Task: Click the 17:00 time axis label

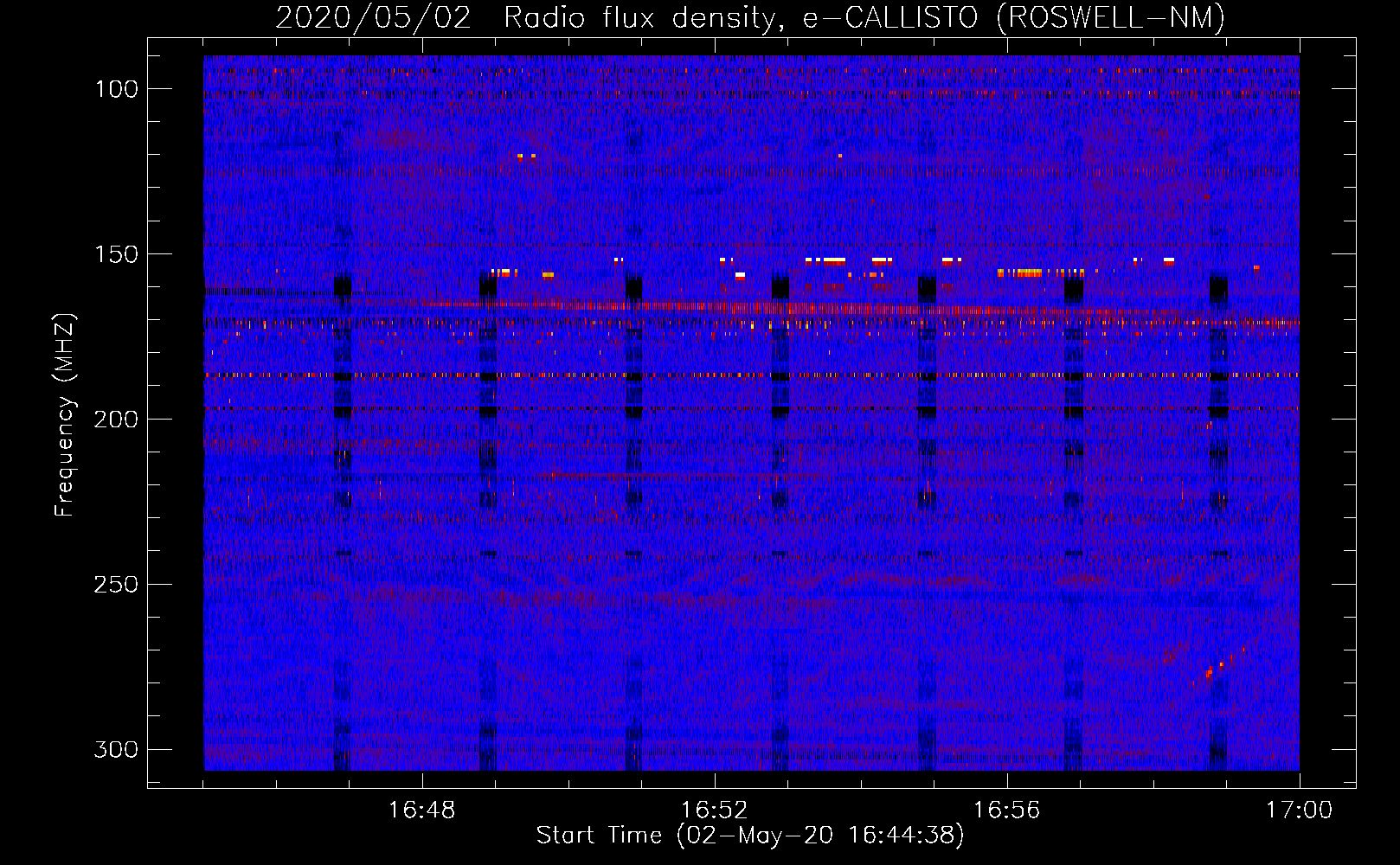Action: pos(1299,811)
